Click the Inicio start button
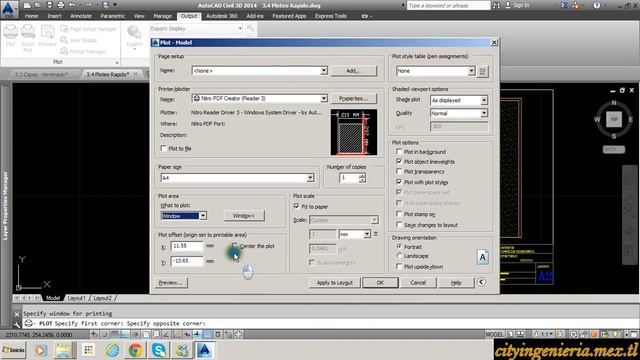 pos(13,350)
